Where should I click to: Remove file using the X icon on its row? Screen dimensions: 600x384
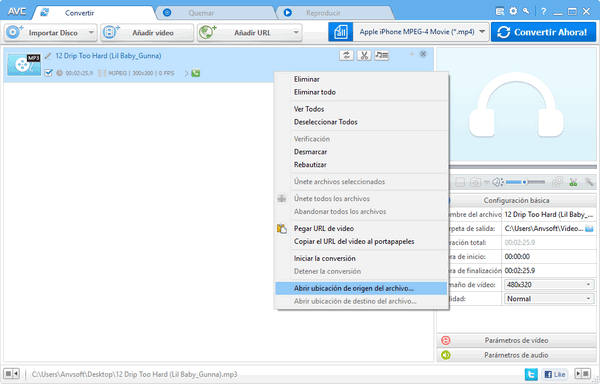tap(423, 54)
